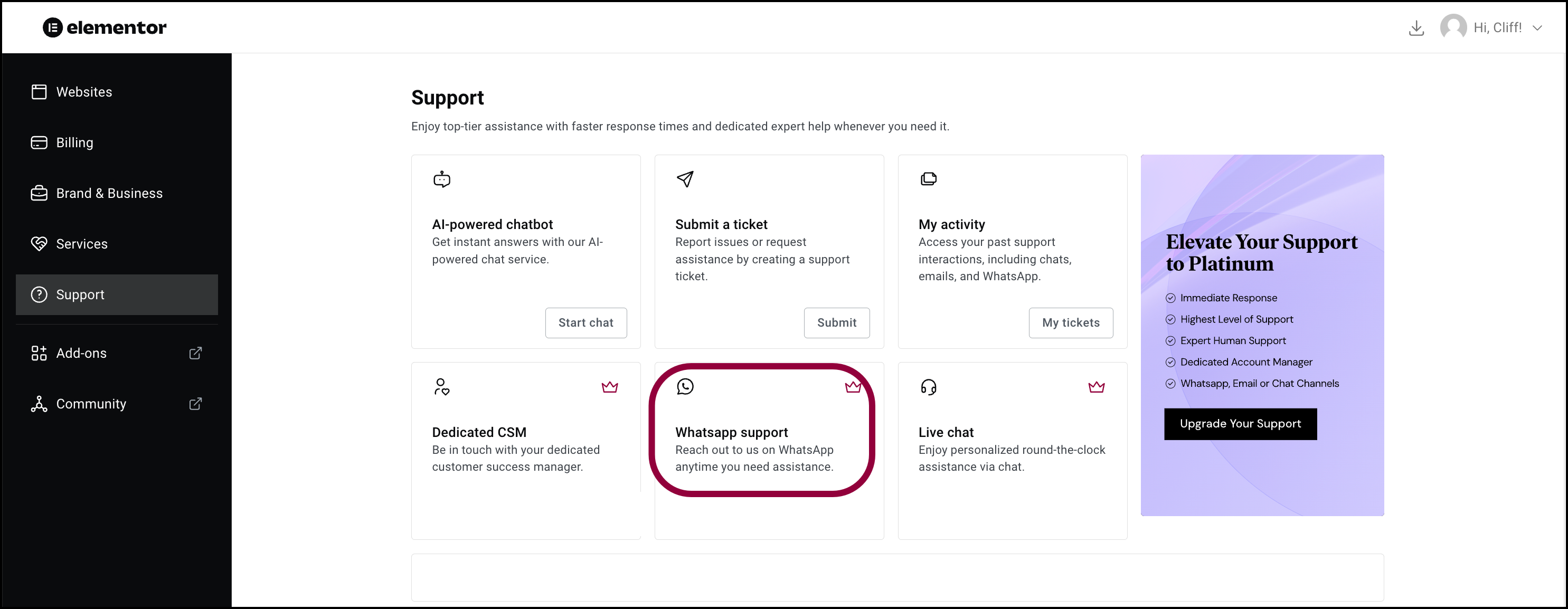1568x609 pixels.
Task: Click the My activity inbox icon
Action: pos(928,179)
